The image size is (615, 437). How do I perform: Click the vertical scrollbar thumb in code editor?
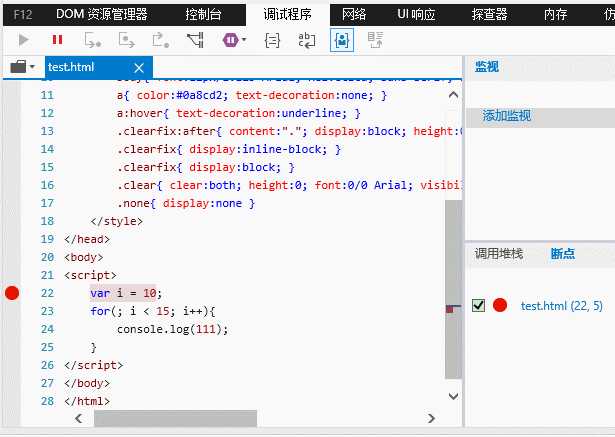(x=453, y=290)
